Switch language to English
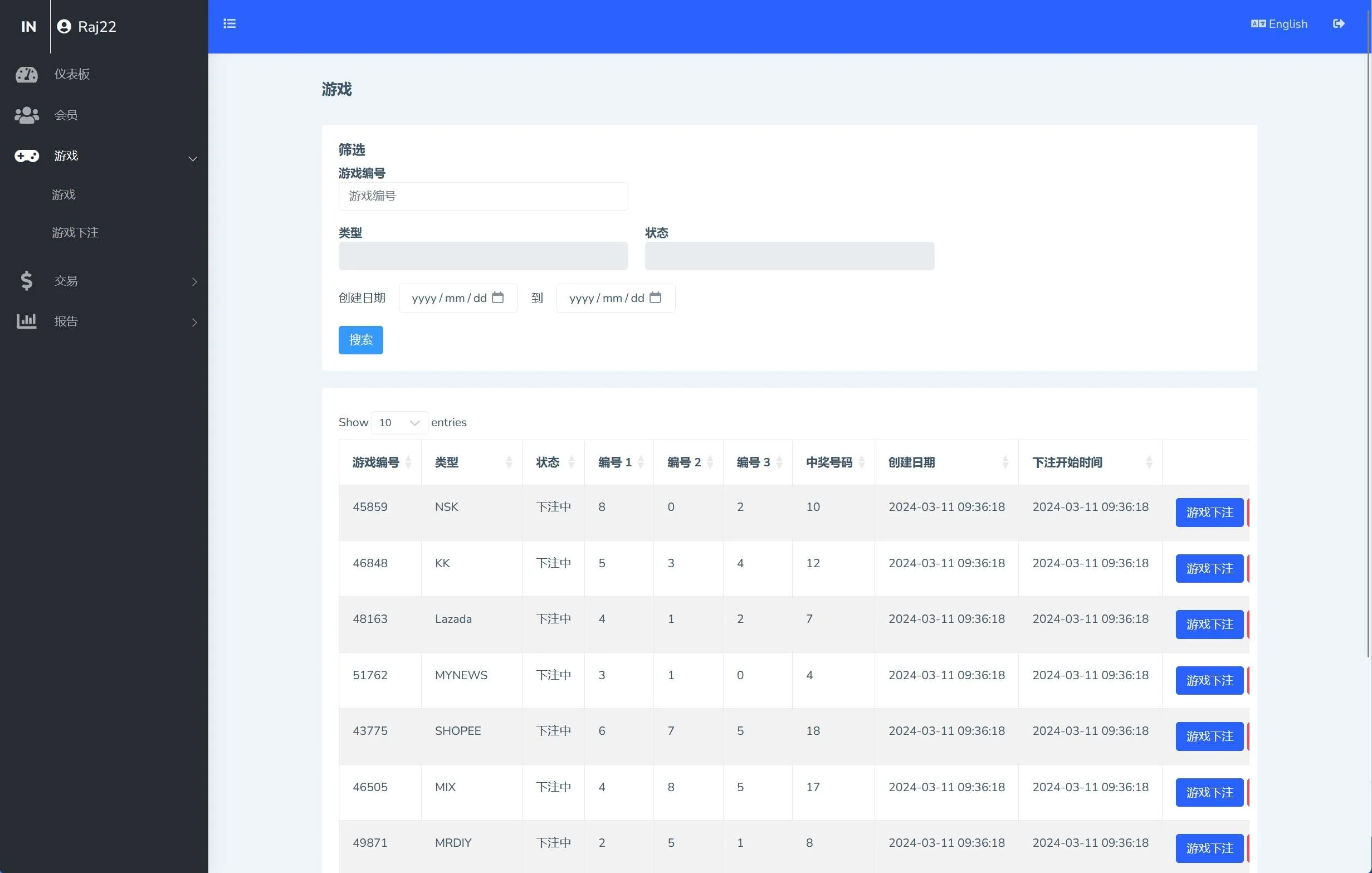The image size is (1372, 873). point(1278,24)
